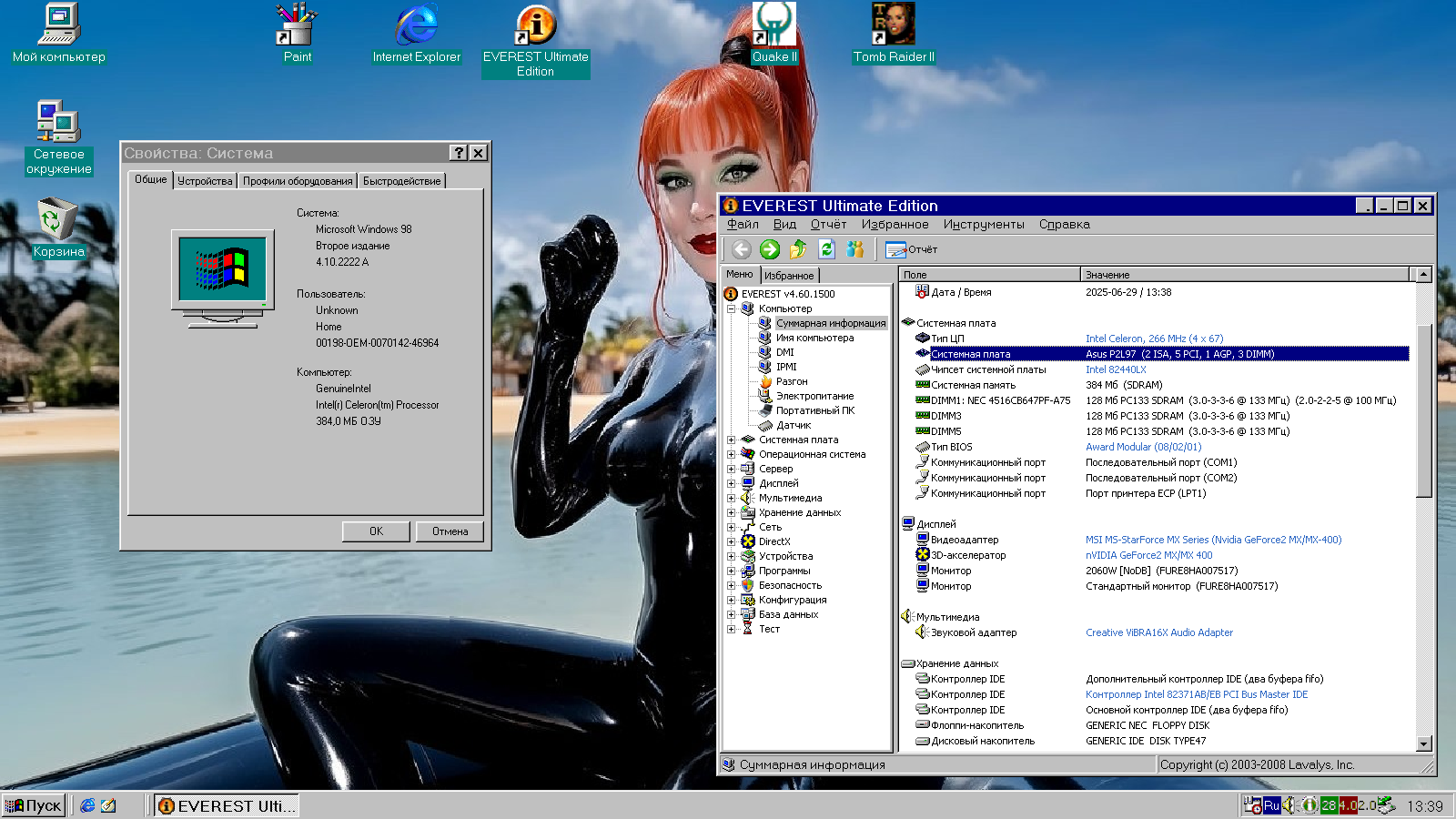Viewport: 1456px width, 819px height.
Task: Click the folder Up-level icon in EVEREST toolbar
Action: tap(798, 249)
